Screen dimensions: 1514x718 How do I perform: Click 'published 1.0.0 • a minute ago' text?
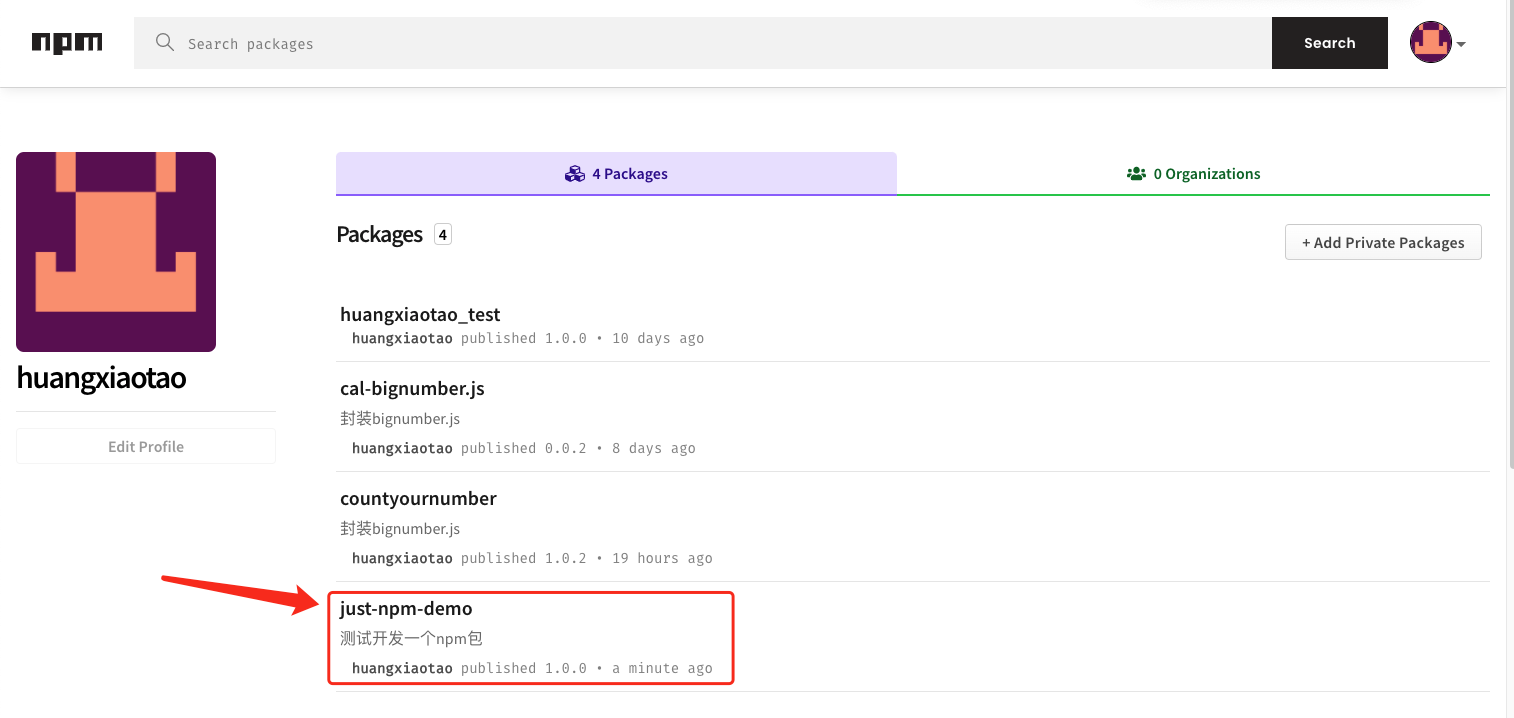[586, 668]
